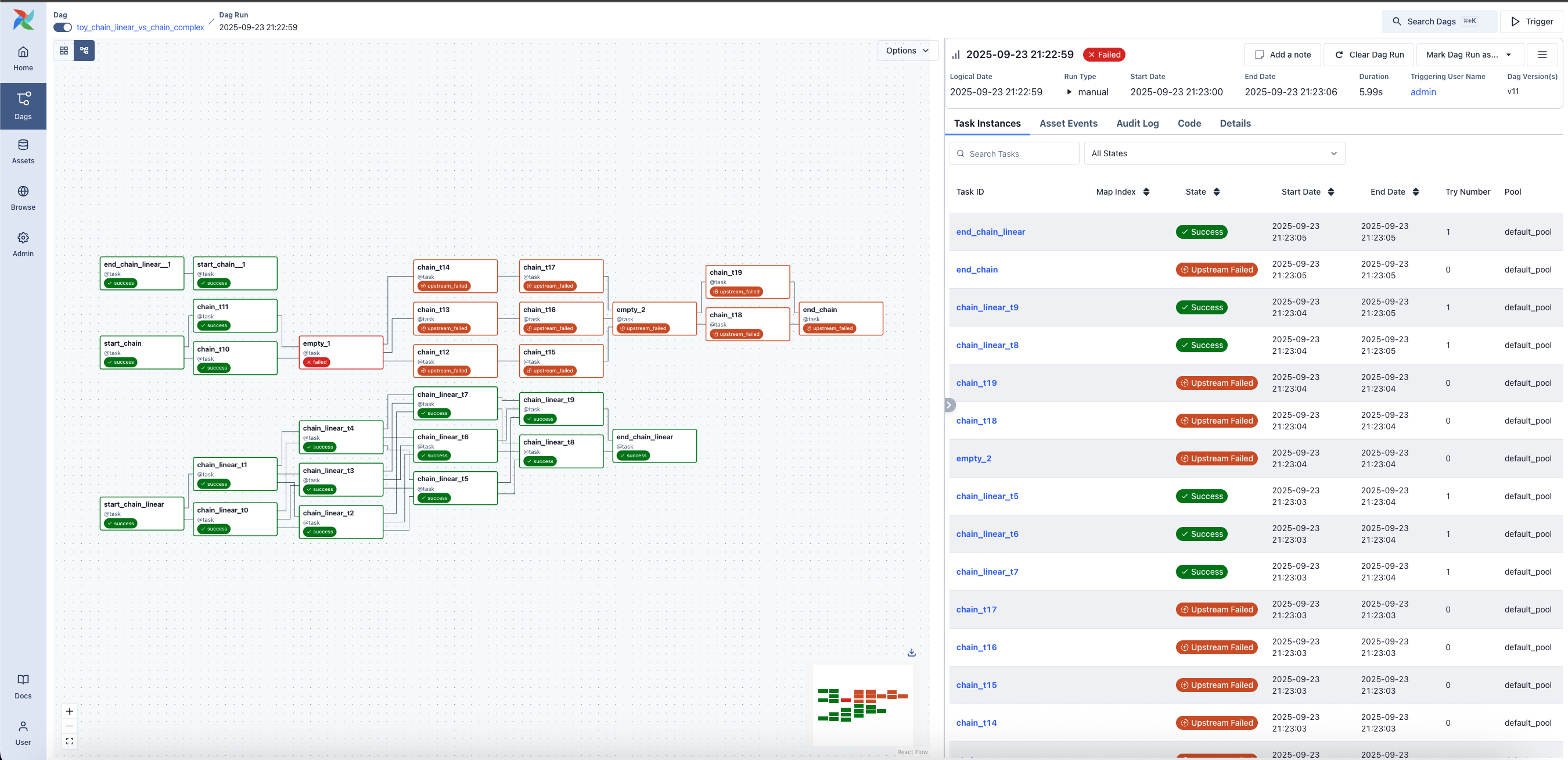Image resolution: width=1568 pixels, height=760 pixels.
Task: Open the Assets section in the sidebar
Action: pos(23,150)
